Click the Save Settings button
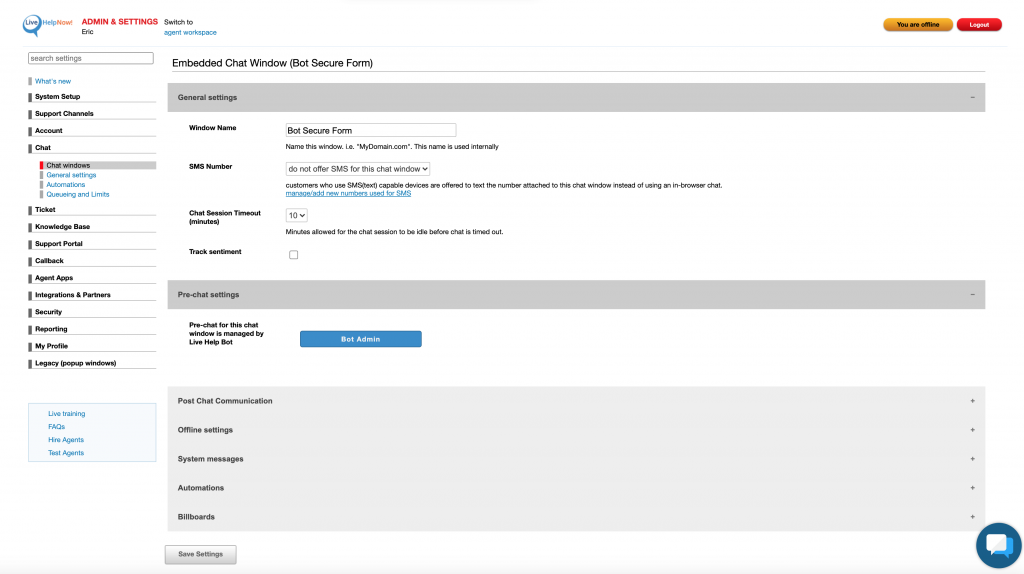This screenshot has height=574, width=1024. click(200, 554)
